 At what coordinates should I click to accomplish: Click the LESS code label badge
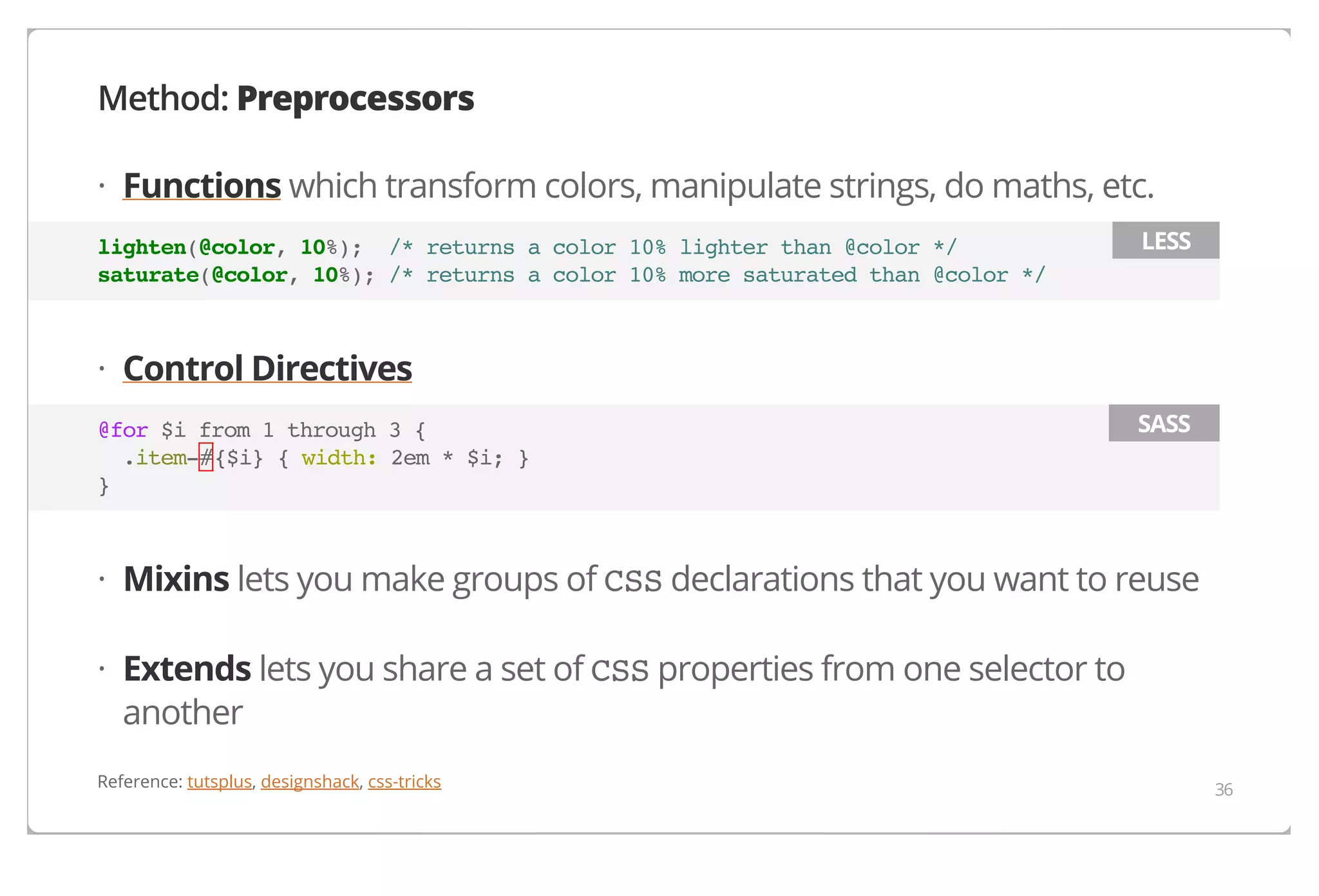click(x=1166, y=240)
